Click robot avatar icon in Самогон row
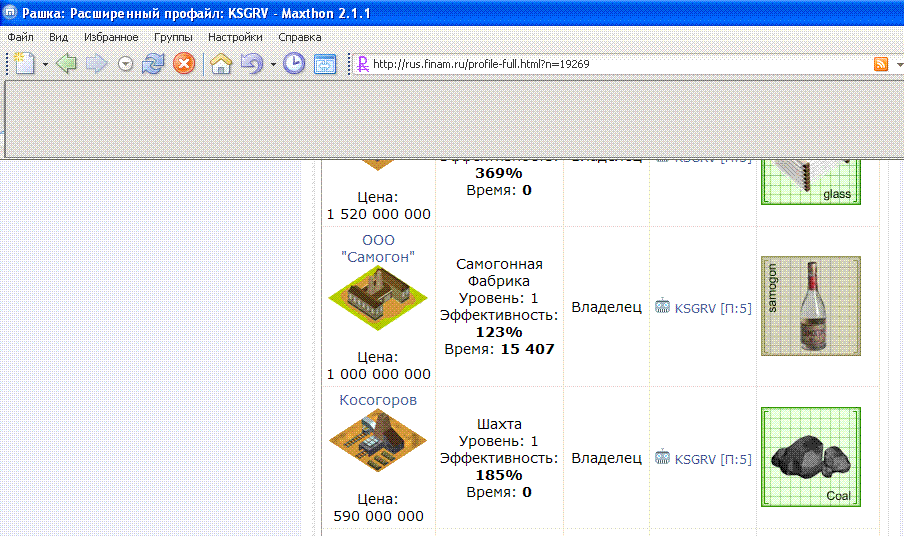 click(x=662, y=306)
